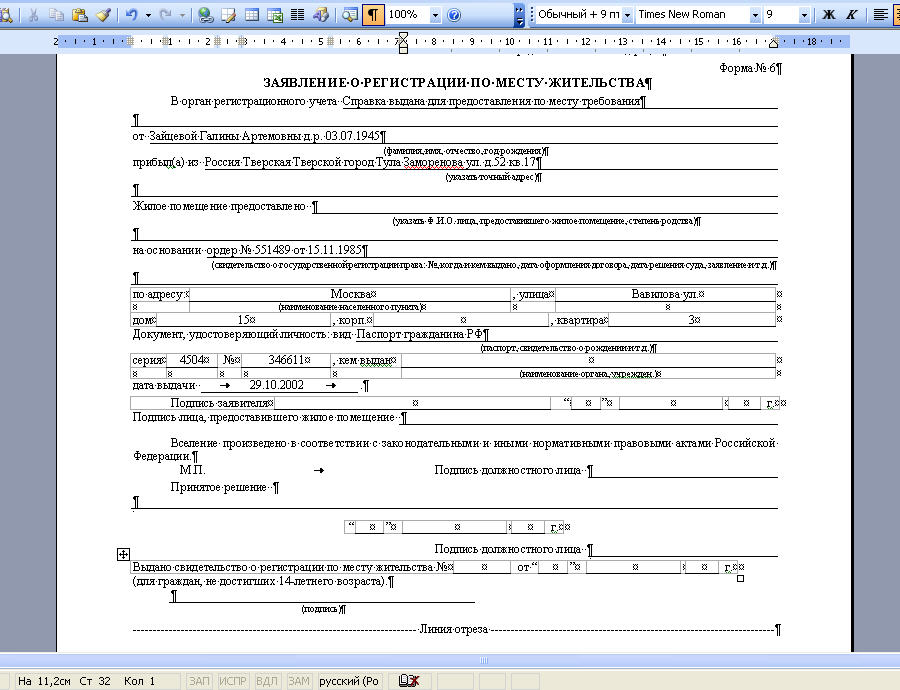Open the Drawing toolbar icon
The width and height of the screenshot is (900, 690).
tap(320, 15)
